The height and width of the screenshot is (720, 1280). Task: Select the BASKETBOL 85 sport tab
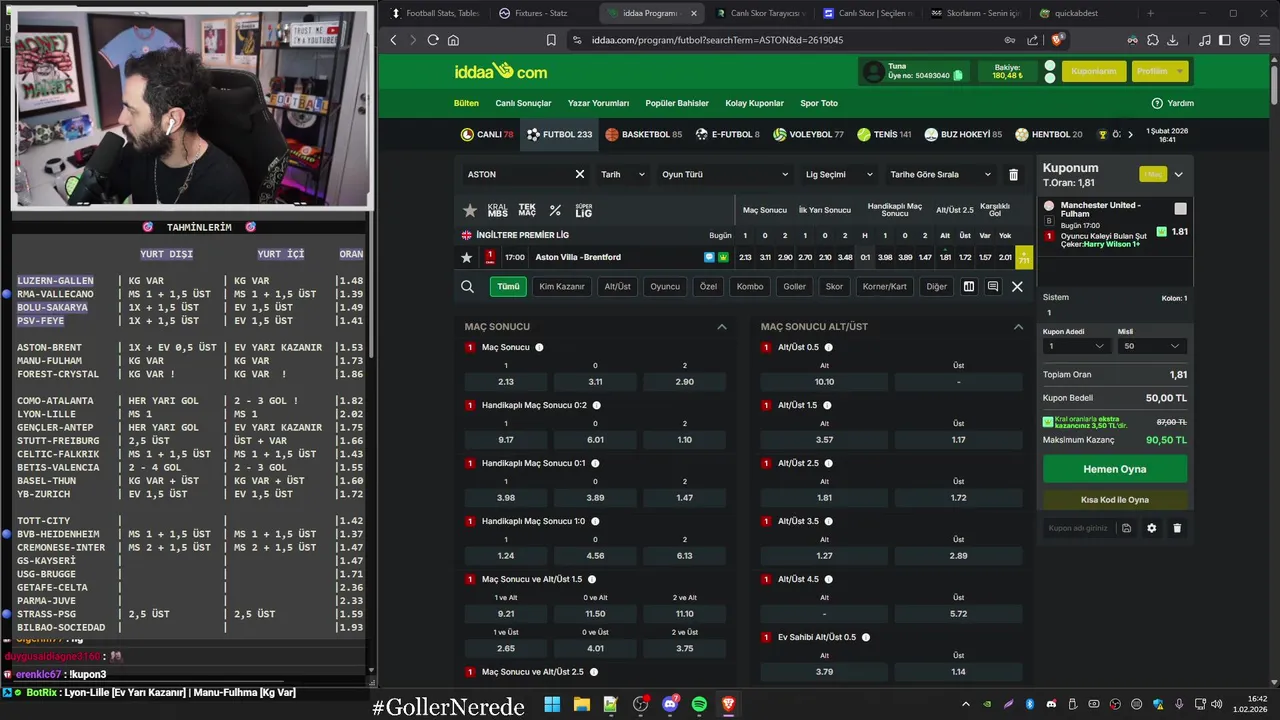click(x=643, y=134)
